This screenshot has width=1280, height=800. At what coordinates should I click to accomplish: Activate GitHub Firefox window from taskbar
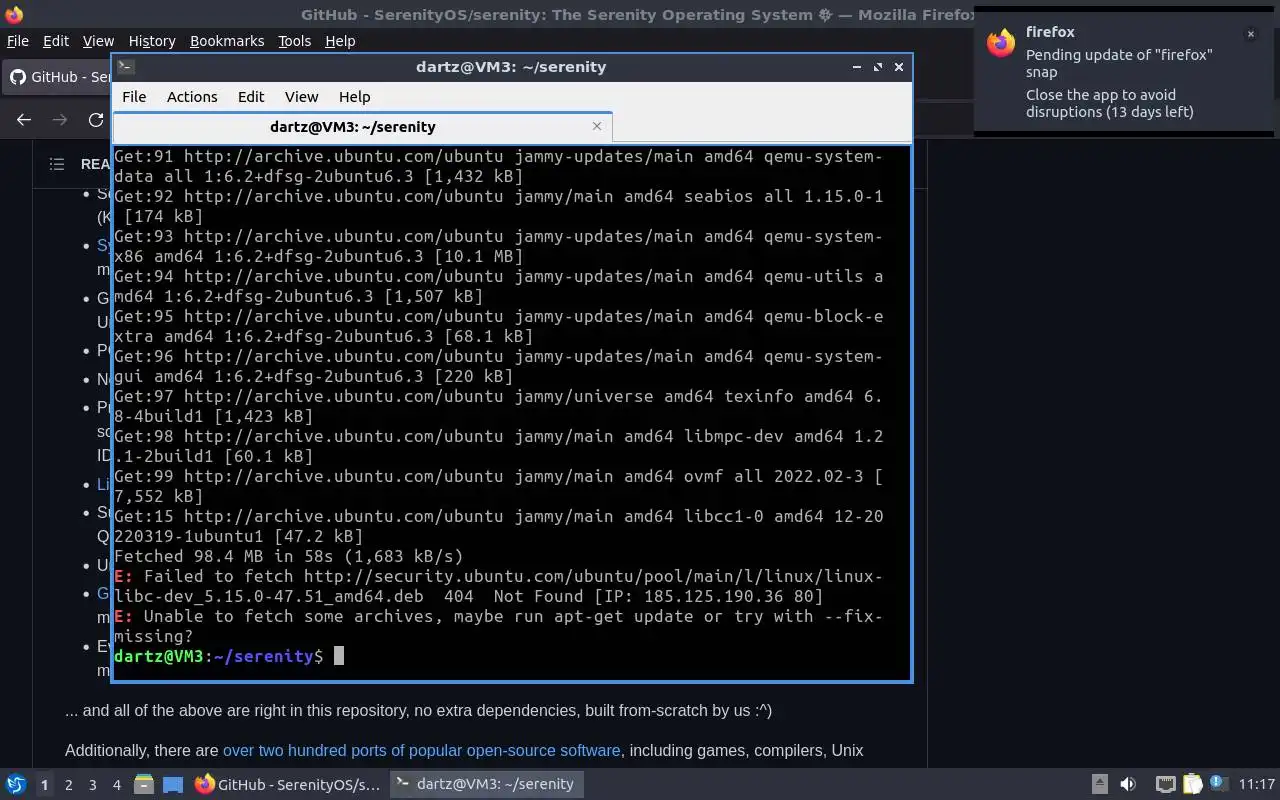[x=288, y=784]
